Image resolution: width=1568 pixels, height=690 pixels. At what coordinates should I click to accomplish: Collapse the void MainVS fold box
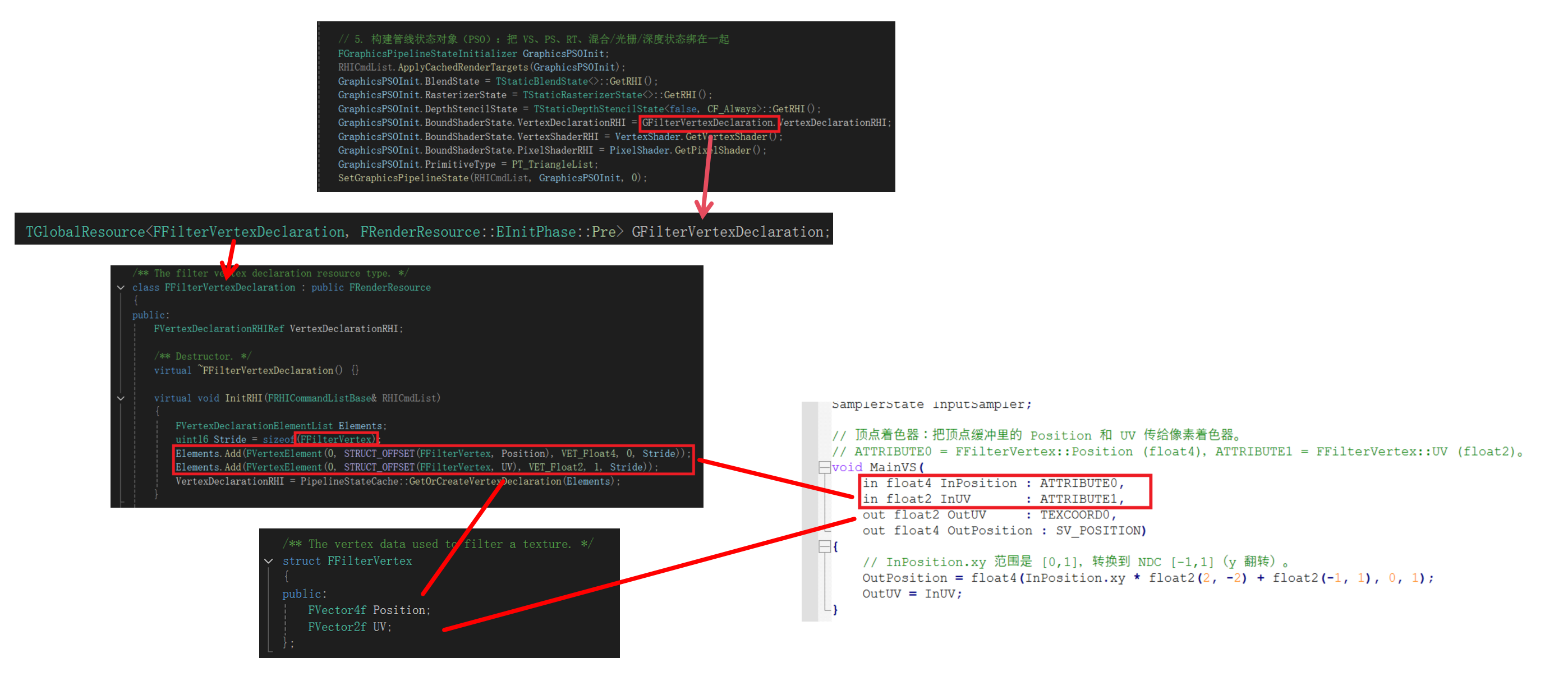[x=824, y=467]
